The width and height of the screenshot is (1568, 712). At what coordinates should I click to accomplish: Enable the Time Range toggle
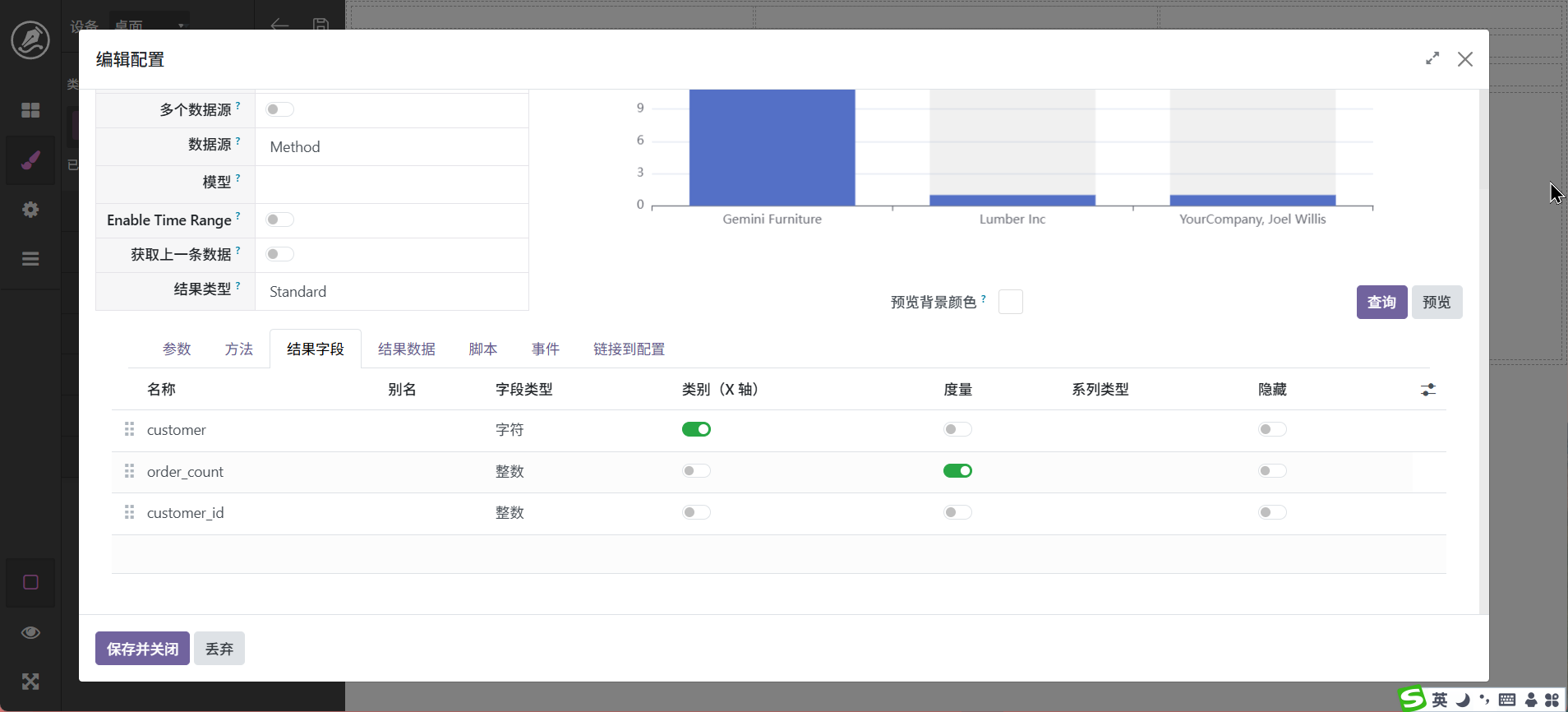pos(279,220)
